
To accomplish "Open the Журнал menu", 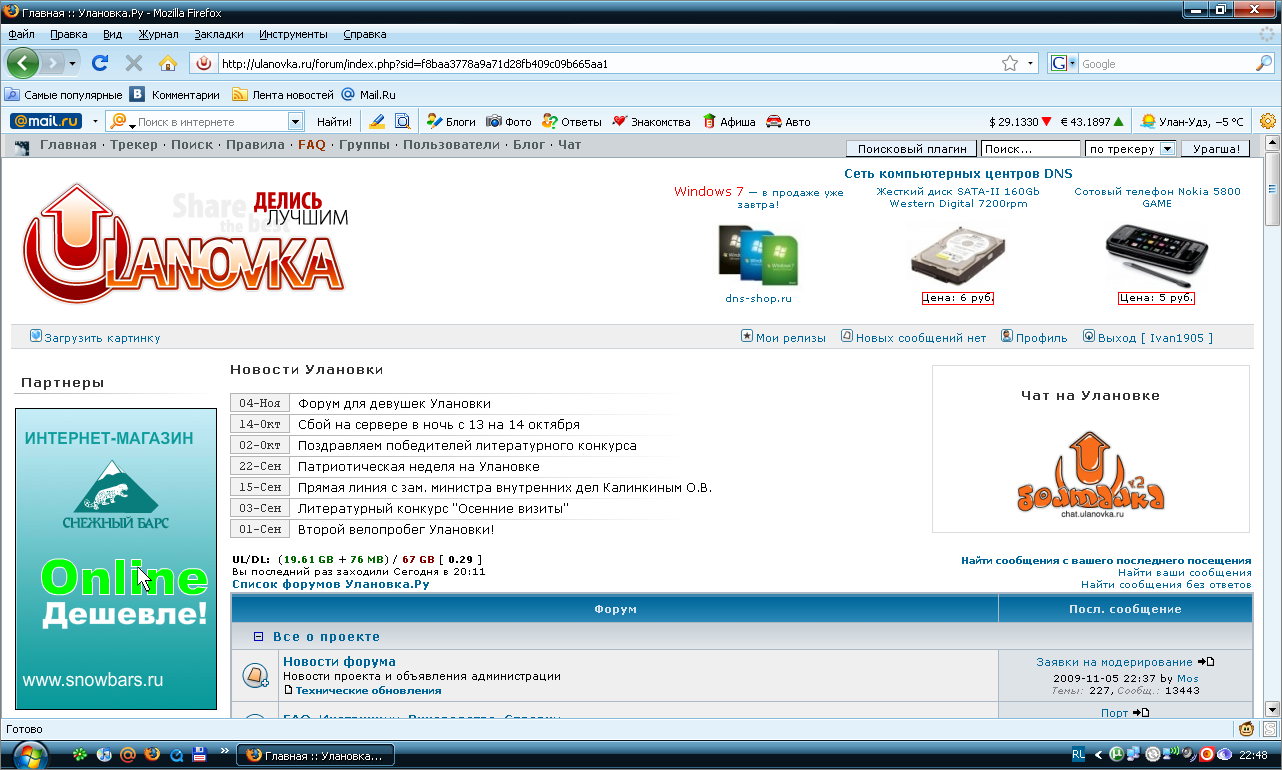I will pyautogui.click(x=158, y=34).
